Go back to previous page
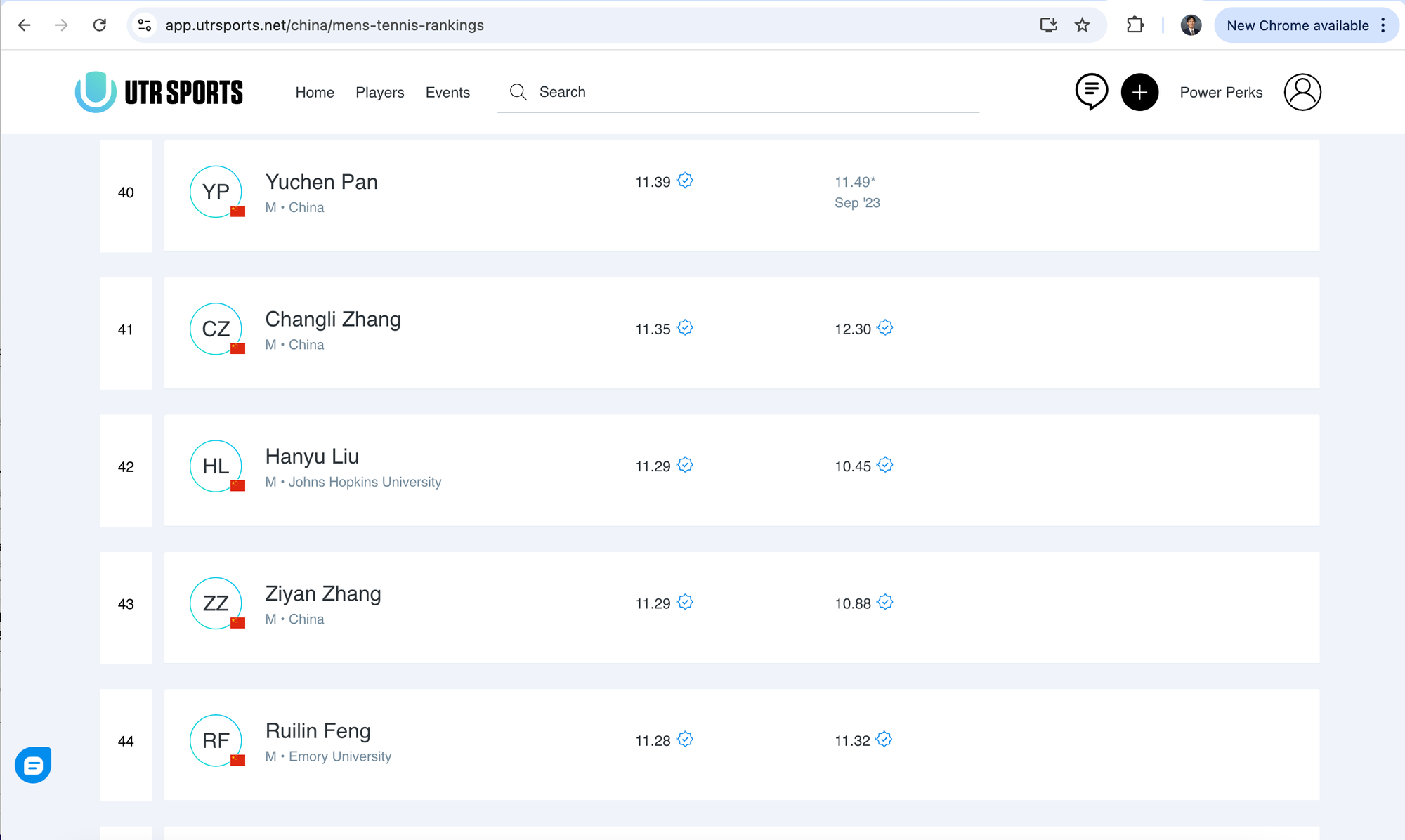The image size is (1405, 840). coord(25,25)
